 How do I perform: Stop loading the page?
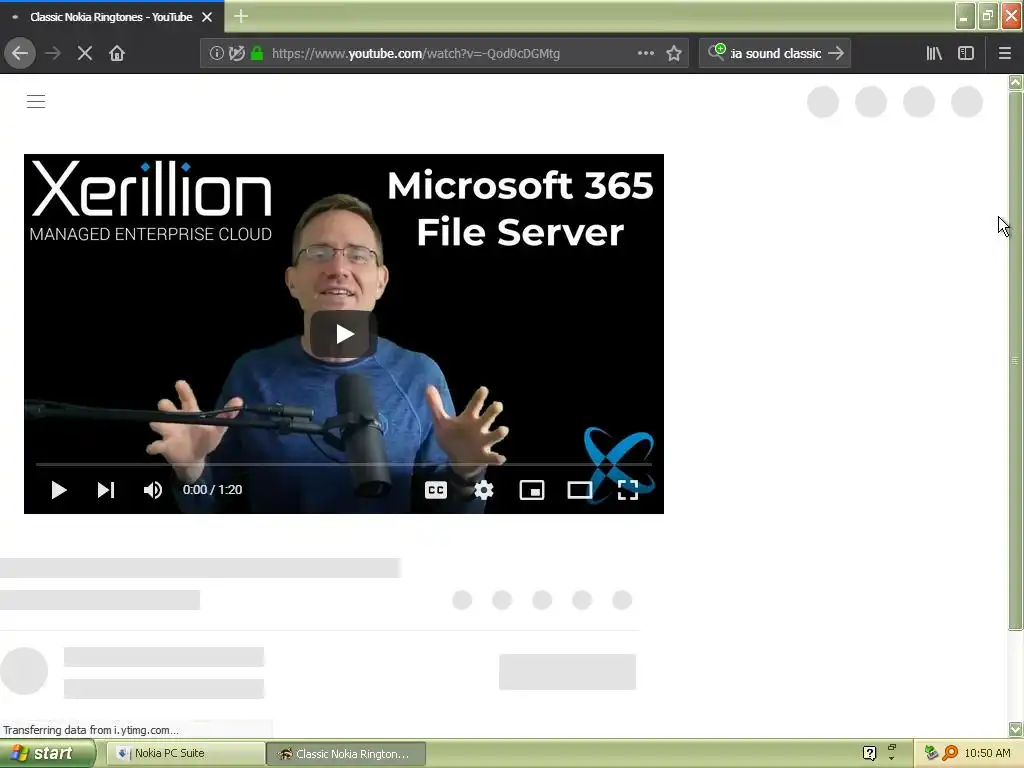84,54
